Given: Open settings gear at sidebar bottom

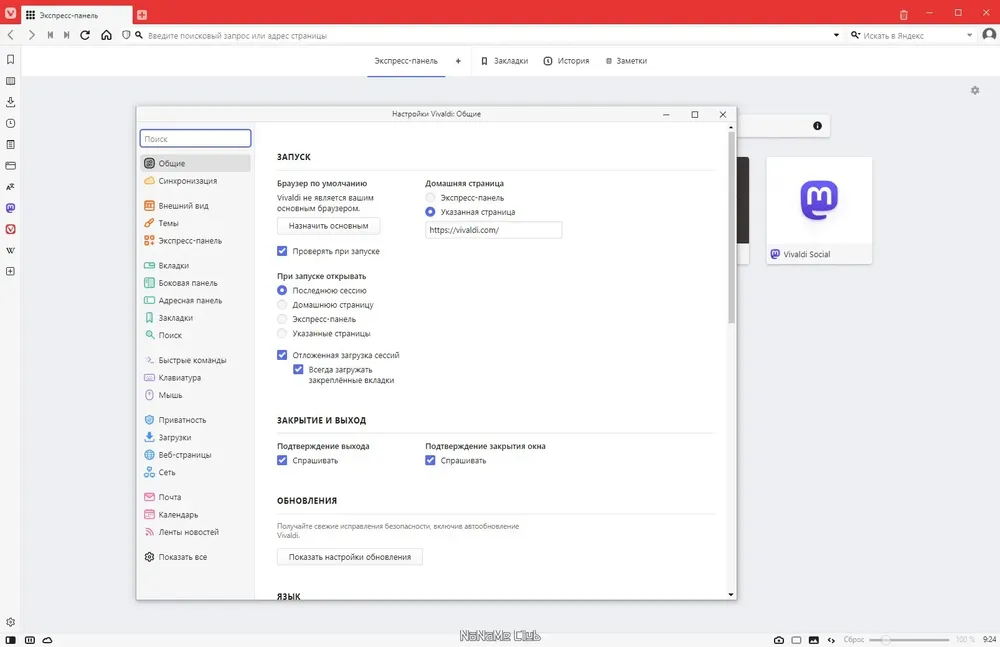Looking at the screenshot, I should [x=10, y=622].
